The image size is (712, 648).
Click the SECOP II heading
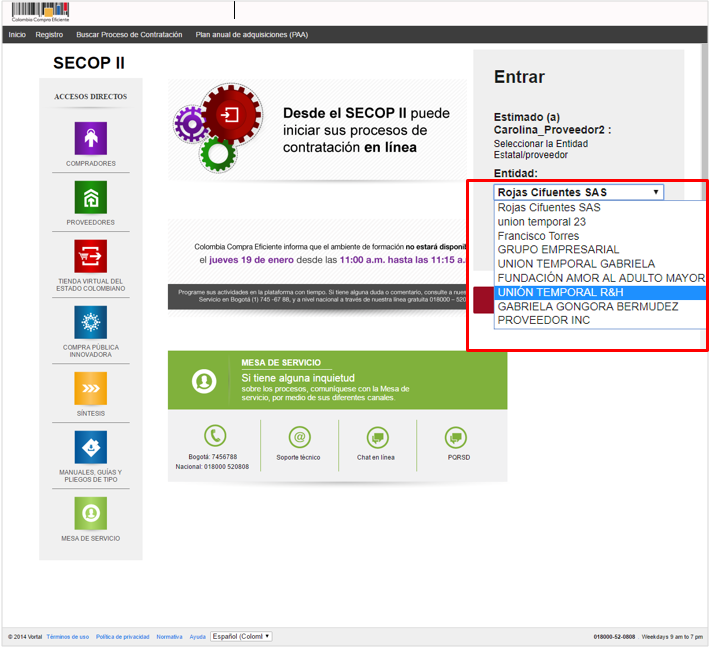89,63
